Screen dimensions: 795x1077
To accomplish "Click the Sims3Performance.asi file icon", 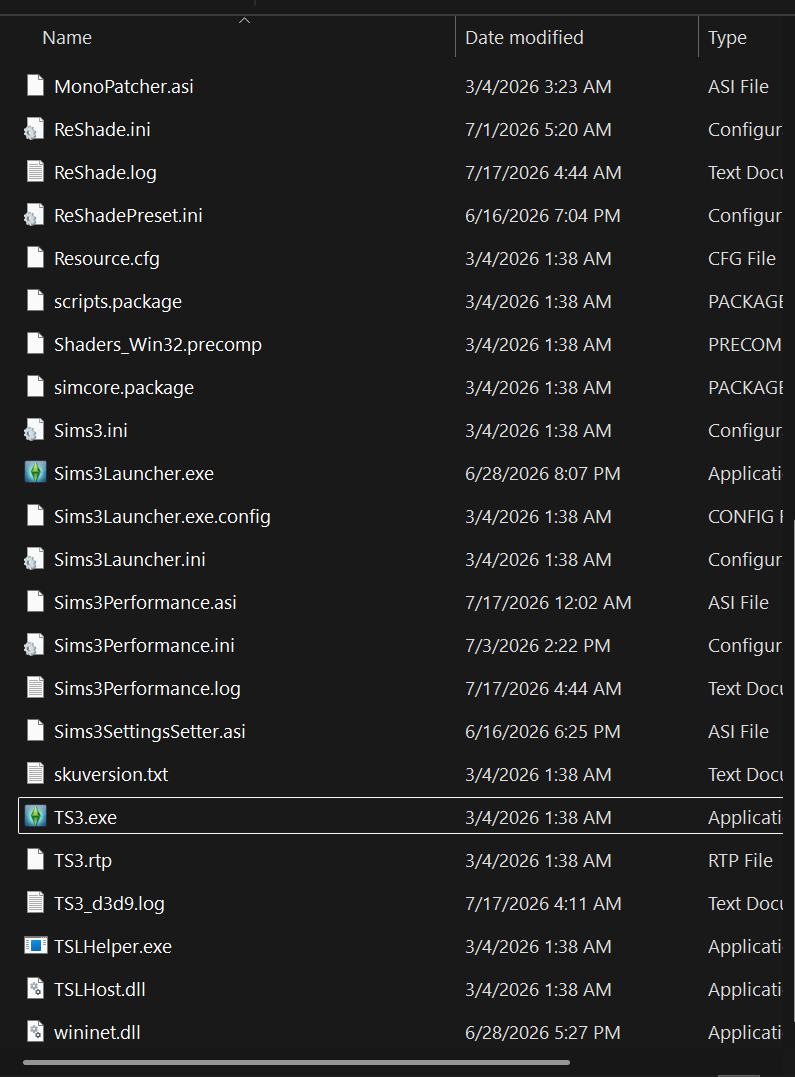I will 35,602.
